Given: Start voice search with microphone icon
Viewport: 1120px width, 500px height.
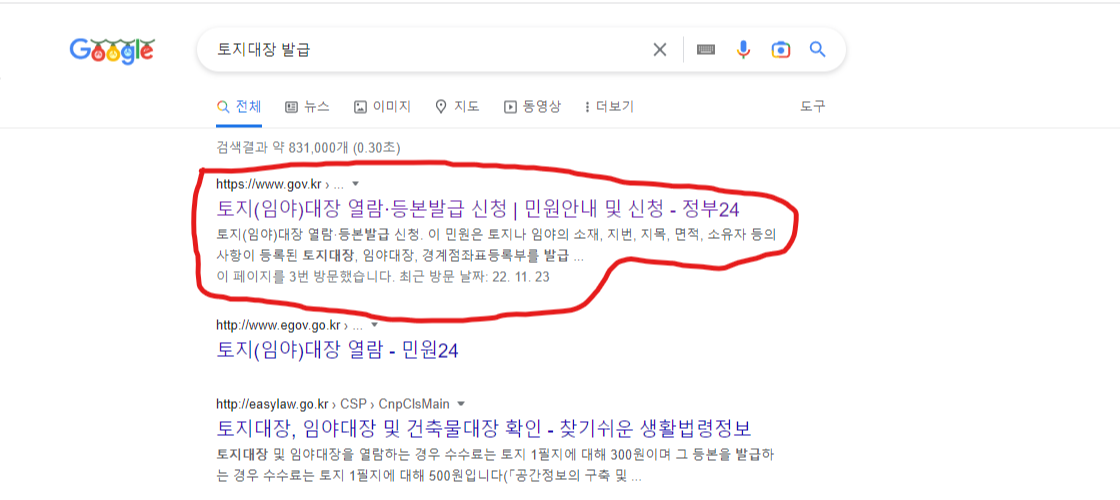Looking at the screenshot, I should point(744,49).
